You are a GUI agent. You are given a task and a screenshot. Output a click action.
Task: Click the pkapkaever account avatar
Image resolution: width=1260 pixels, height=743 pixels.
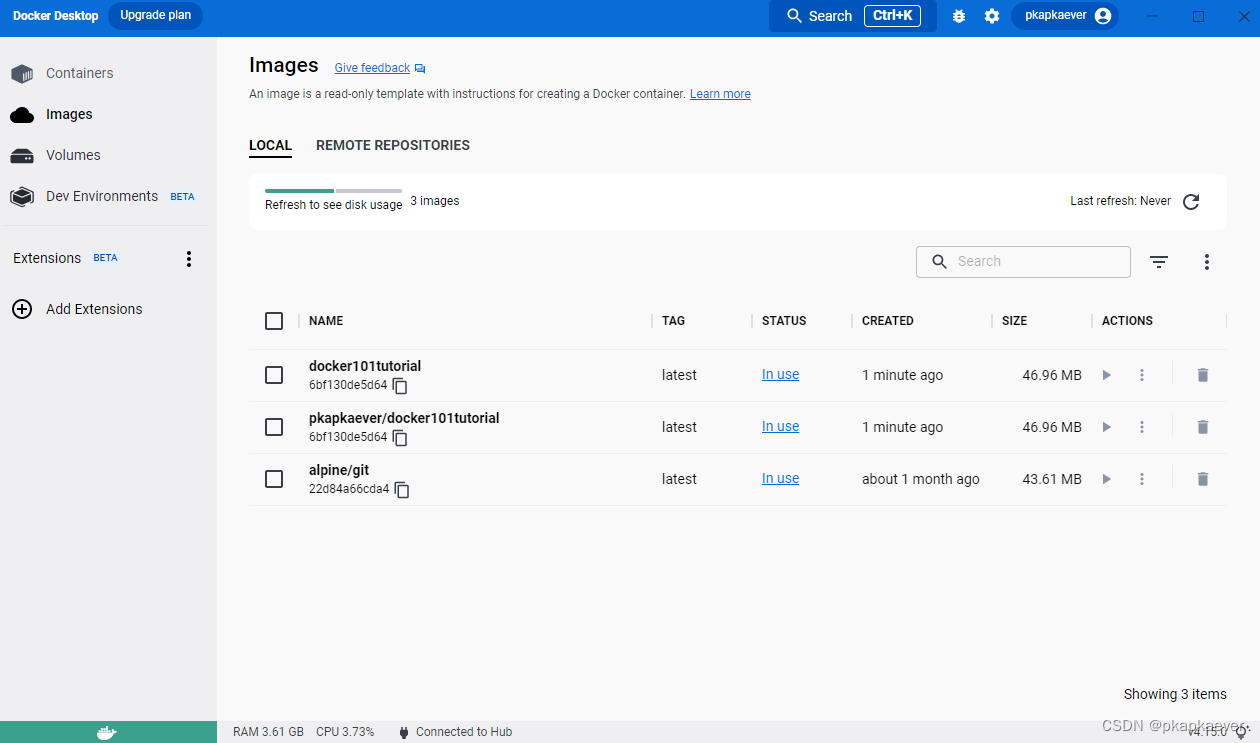pyautogui.click(x=1103, y=16)
